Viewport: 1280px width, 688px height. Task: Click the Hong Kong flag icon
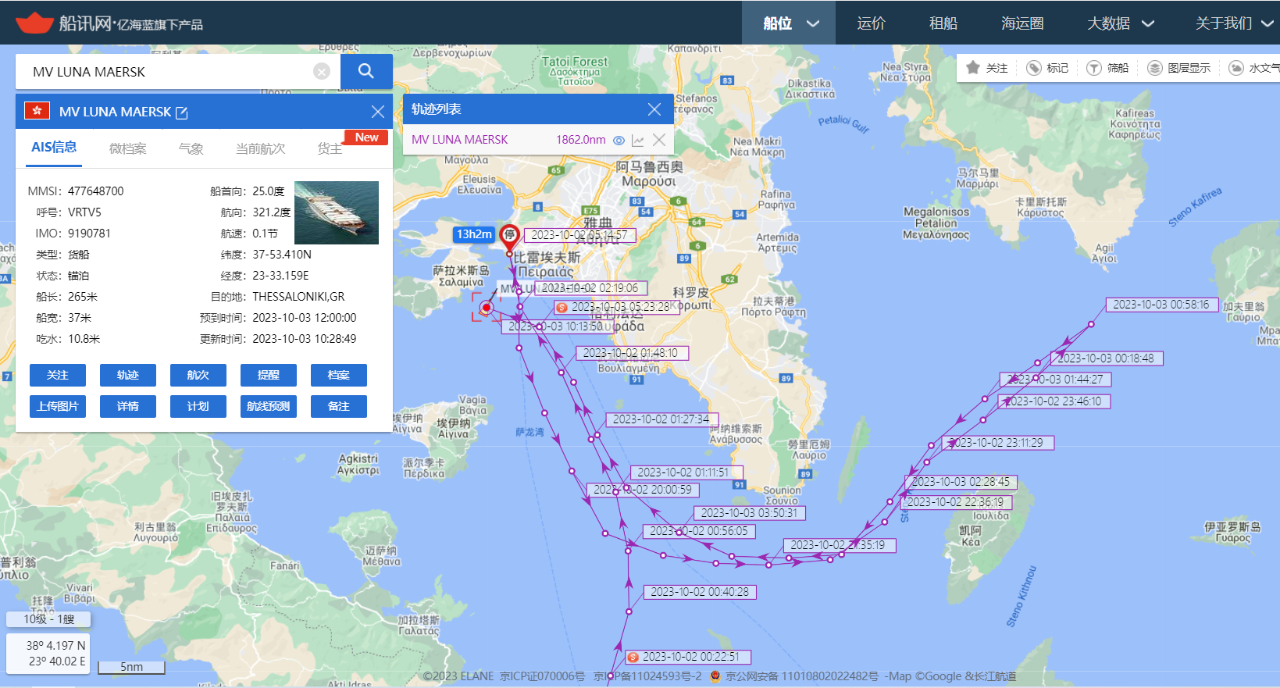click(x=37, y=111)
